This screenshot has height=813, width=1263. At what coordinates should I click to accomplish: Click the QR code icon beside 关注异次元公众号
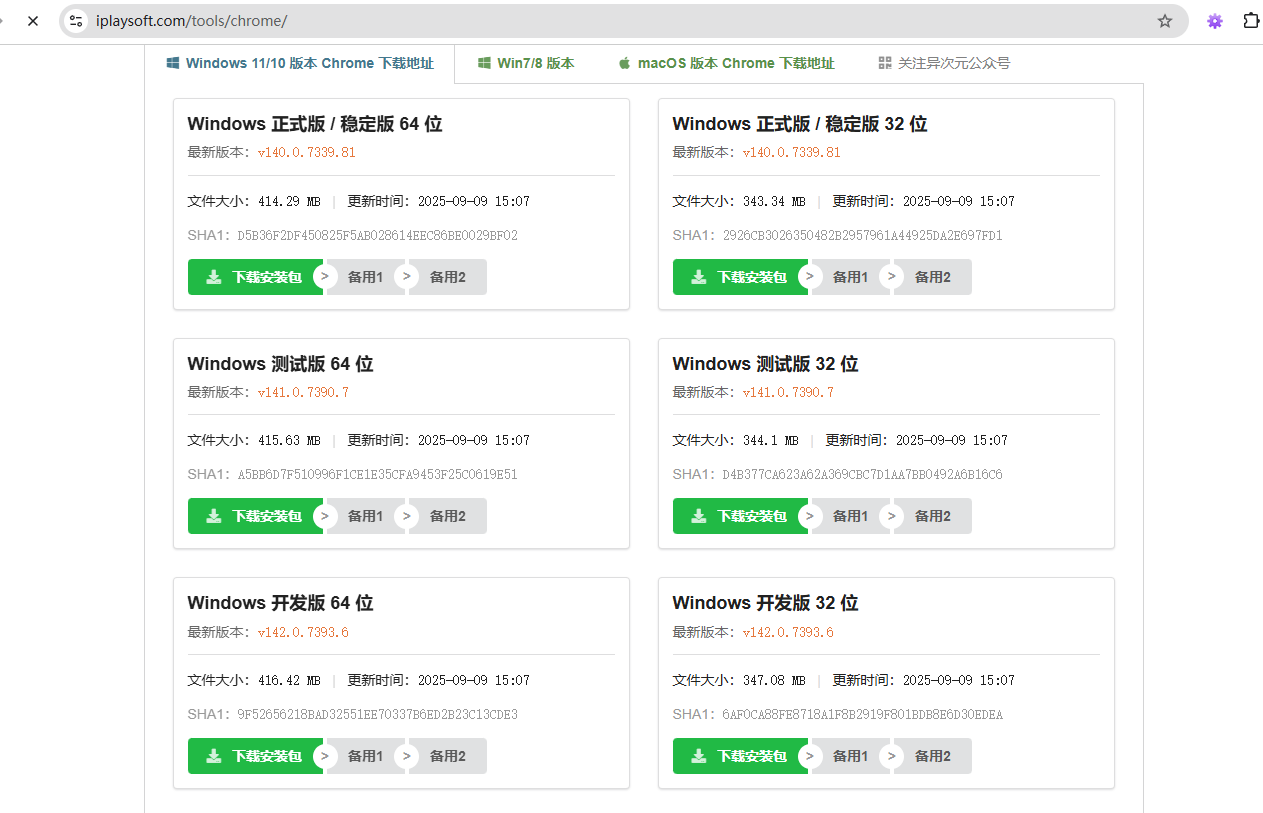[885, 63]
